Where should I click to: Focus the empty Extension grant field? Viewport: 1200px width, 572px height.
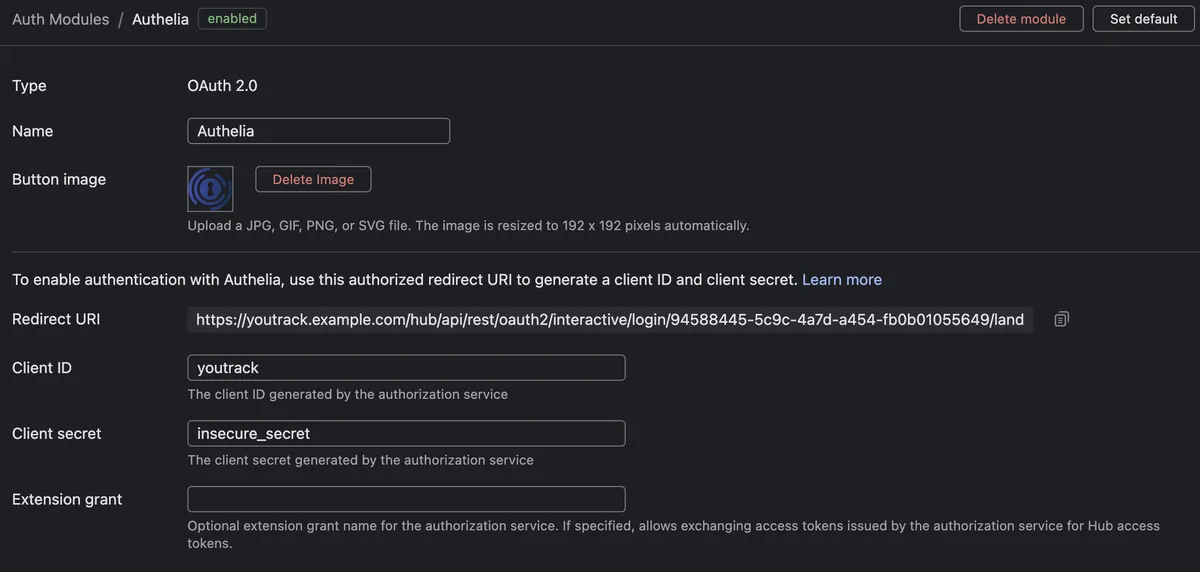pos(406,499)
